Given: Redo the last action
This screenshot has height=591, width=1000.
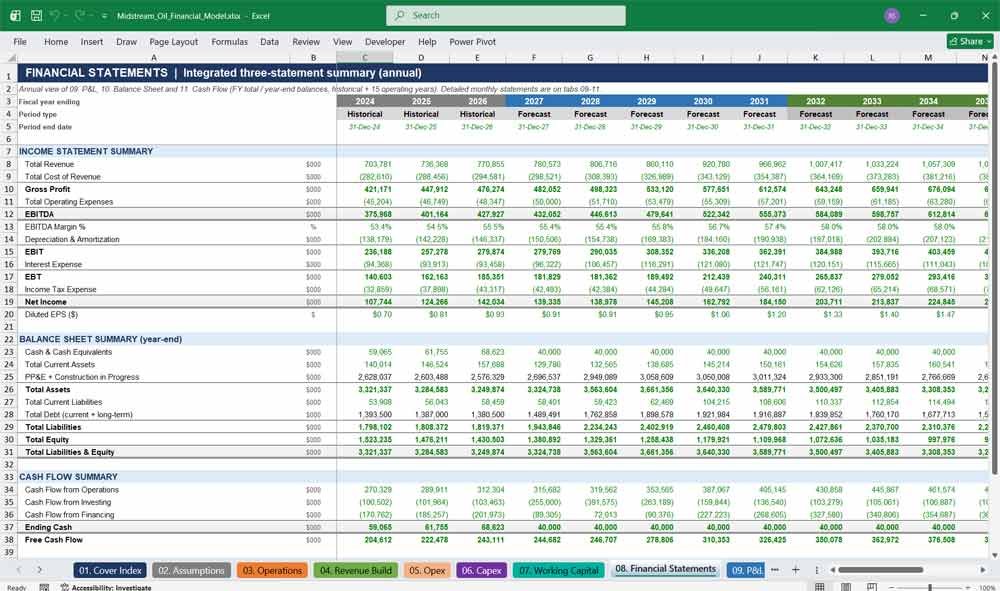Looking at the screenshot, I should pos(80,15).
